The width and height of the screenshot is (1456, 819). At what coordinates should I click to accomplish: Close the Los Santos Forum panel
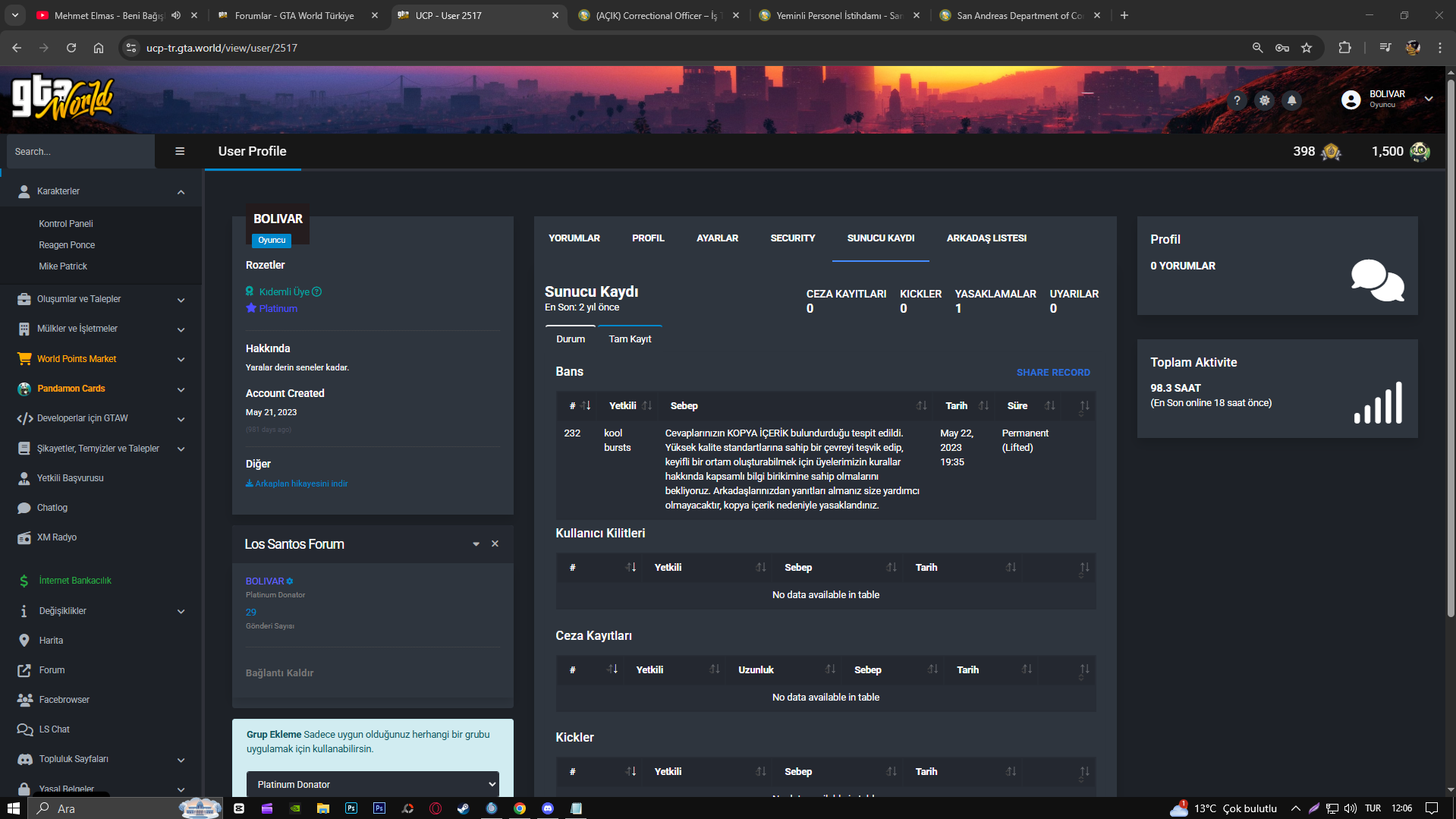[495, 543]
